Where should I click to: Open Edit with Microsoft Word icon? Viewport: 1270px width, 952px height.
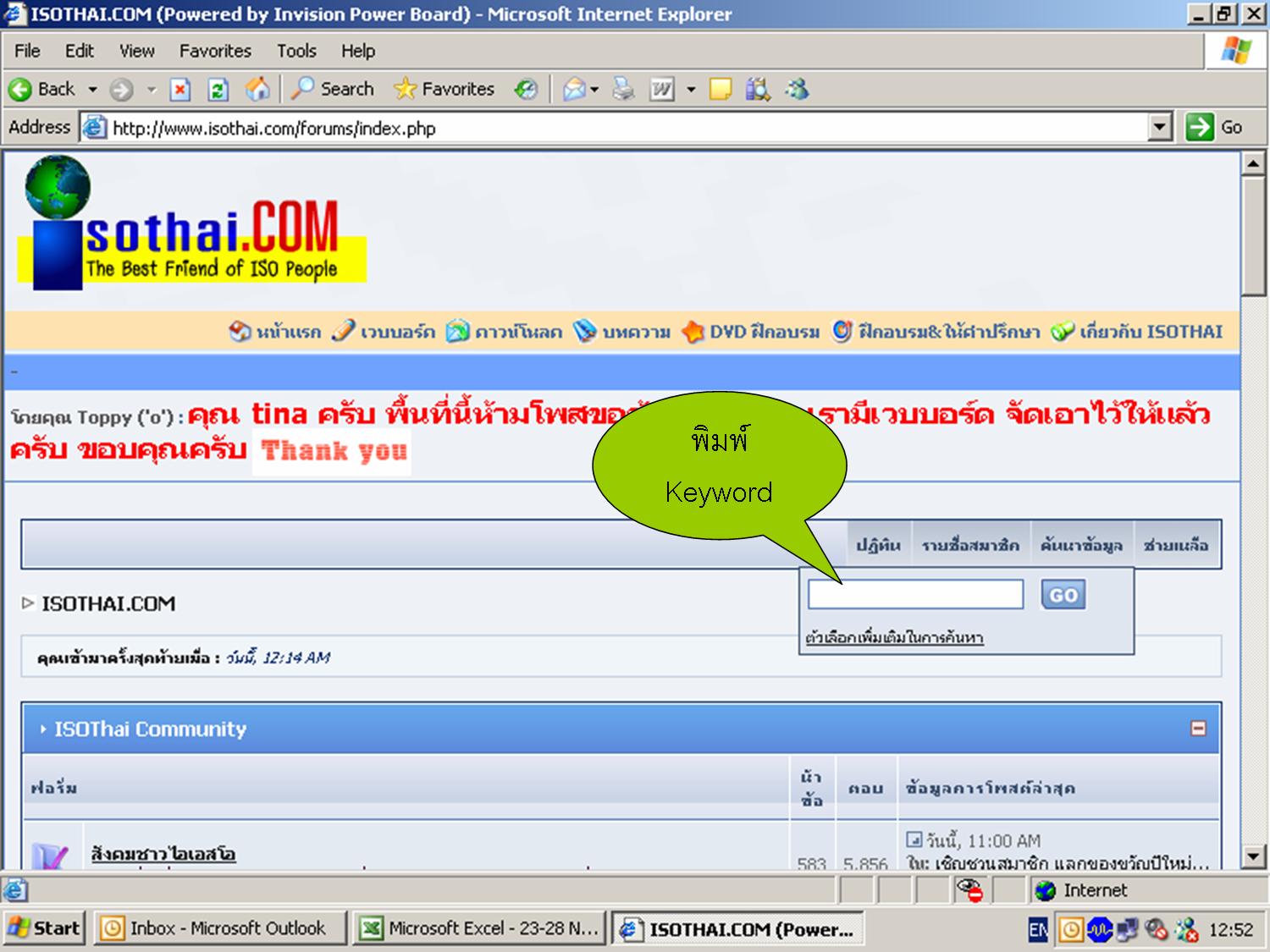pyautogui.click(x=662, y=89)
